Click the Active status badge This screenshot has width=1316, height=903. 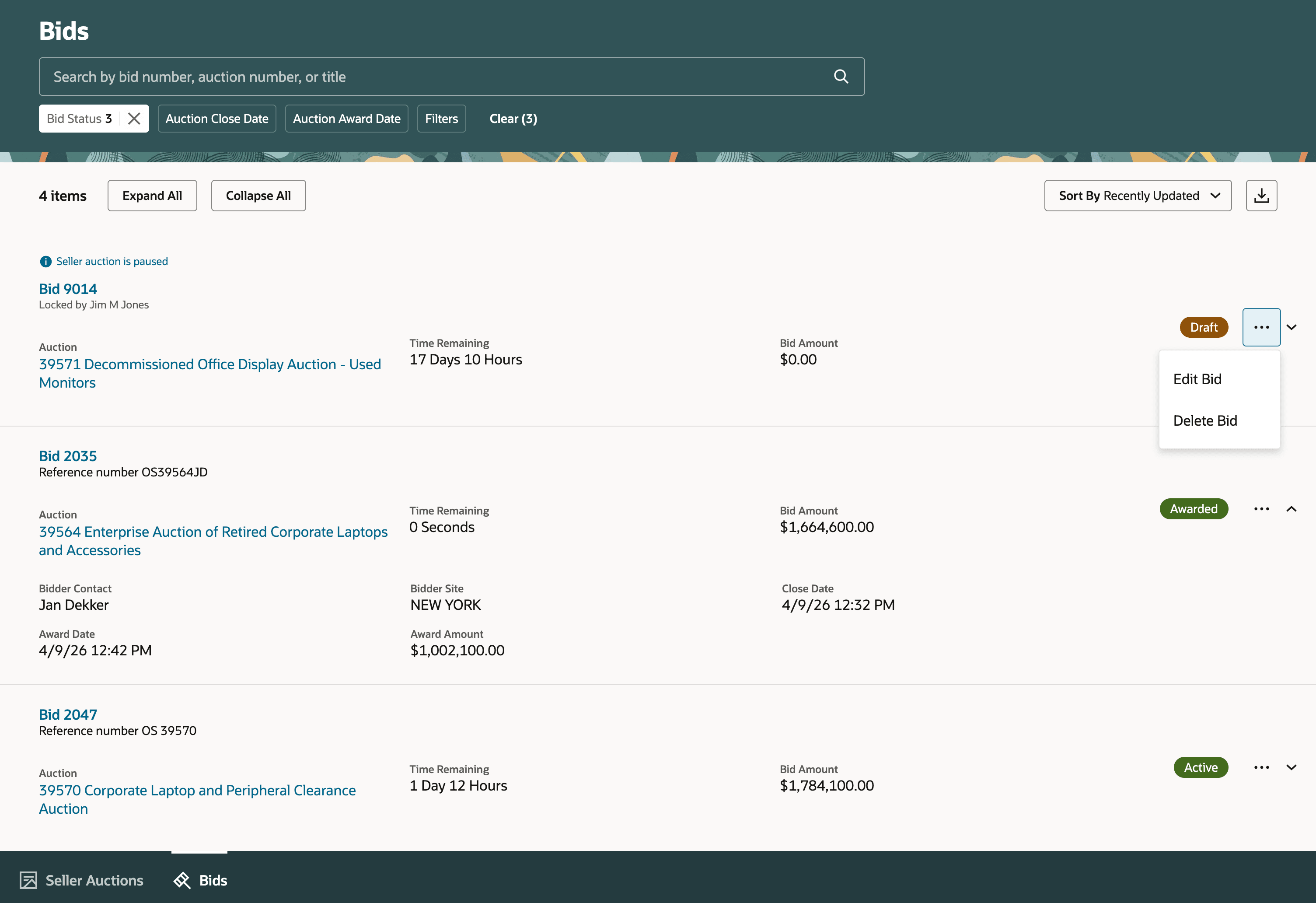1201,767
